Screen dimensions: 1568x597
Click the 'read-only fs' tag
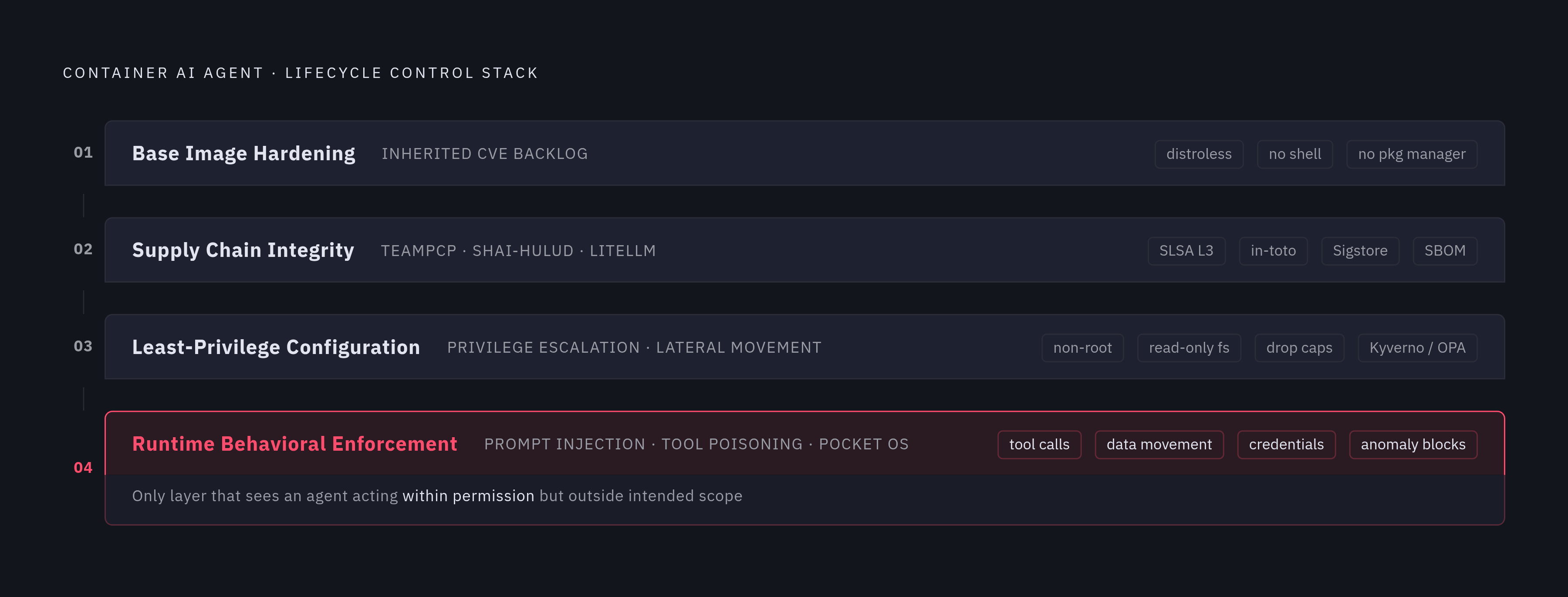pos(1189,347)
